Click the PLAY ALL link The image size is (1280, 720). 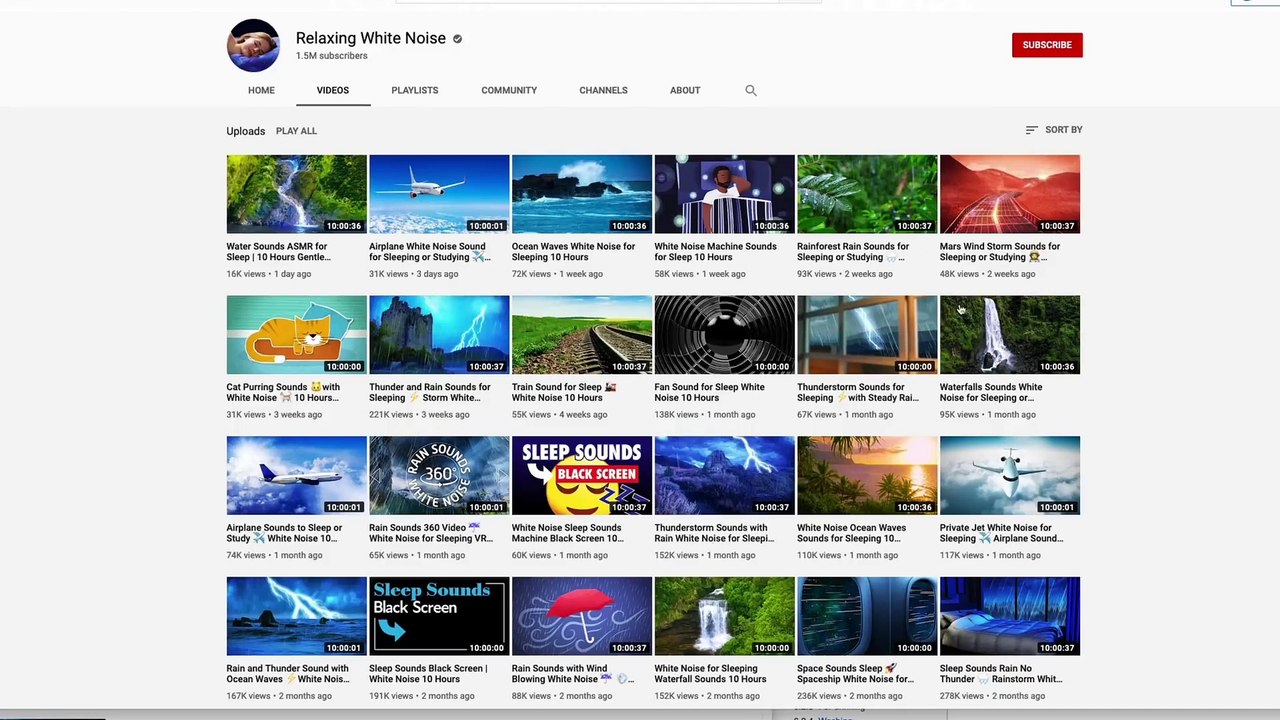[x=296, y=131]
